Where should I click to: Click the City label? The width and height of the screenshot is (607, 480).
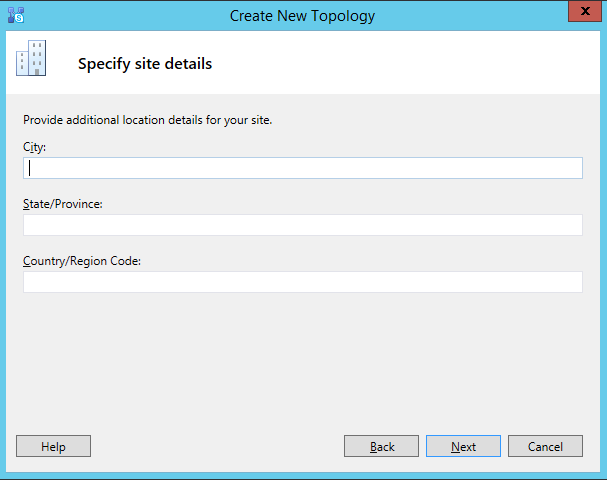[35, 147]
